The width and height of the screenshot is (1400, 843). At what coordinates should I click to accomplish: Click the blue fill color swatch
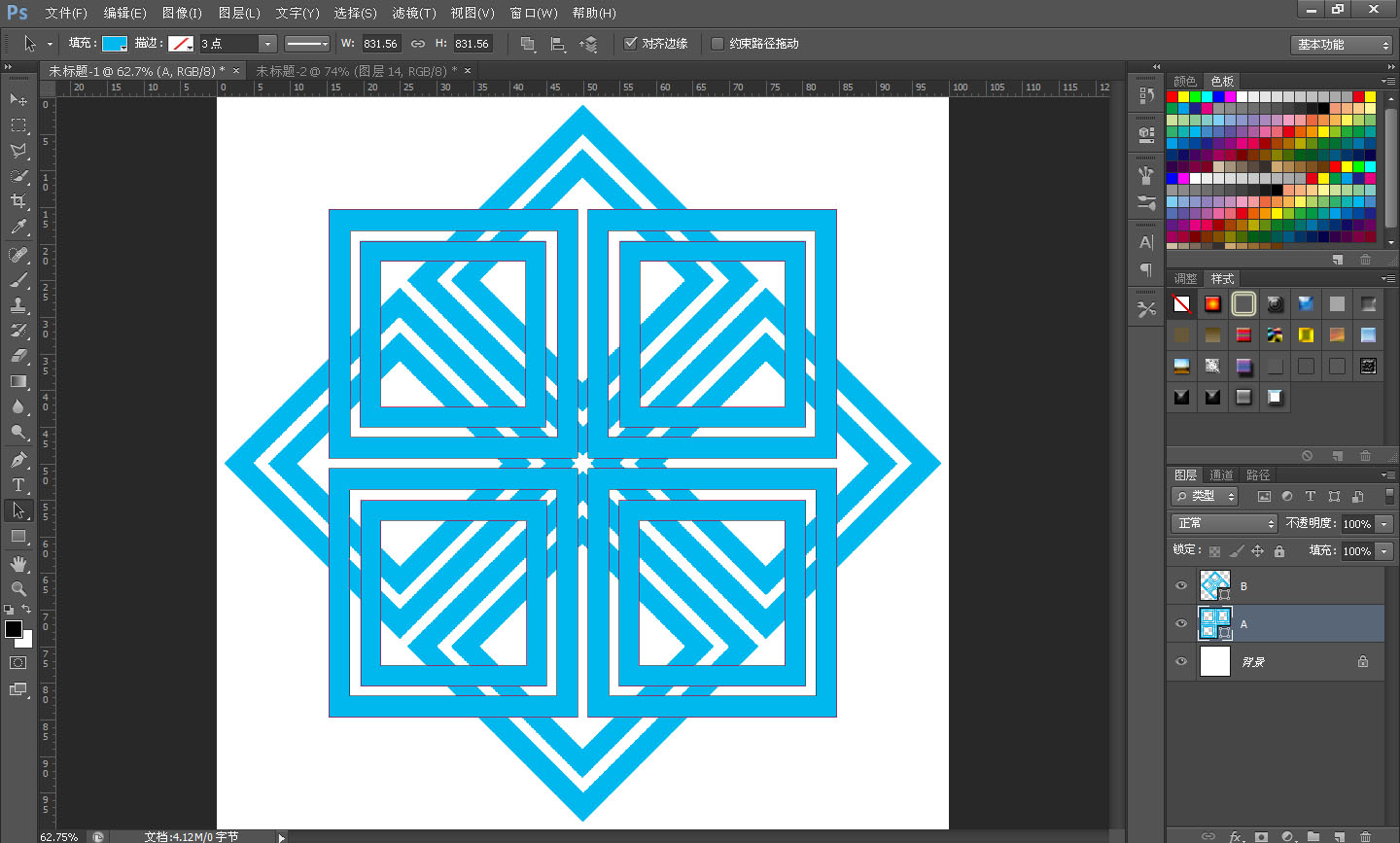pos(115,44)
